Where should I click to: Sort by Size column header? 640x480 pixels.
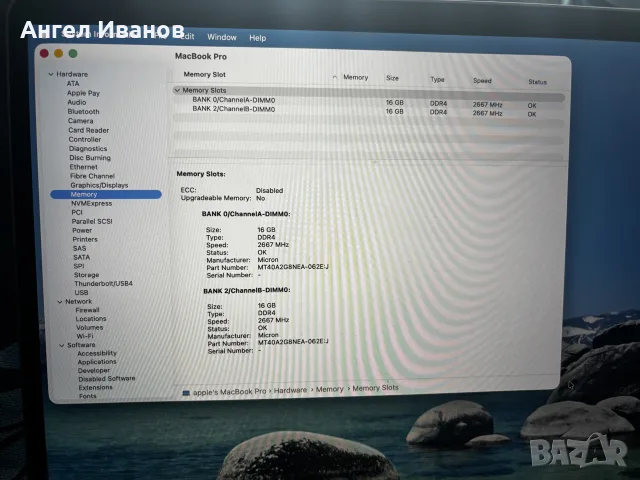392,78
